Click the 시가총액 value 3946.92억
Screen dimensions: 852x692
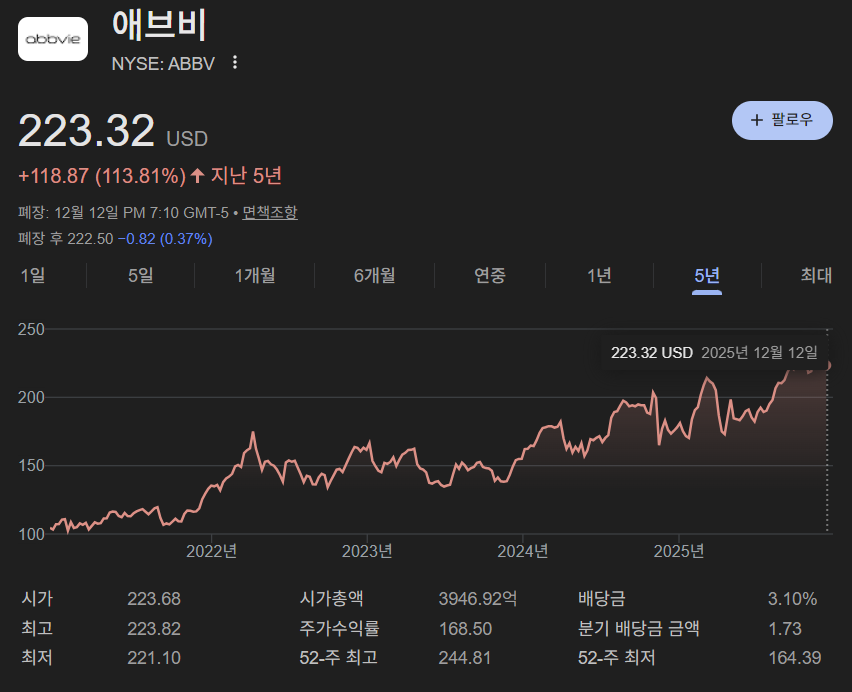click(478, 599)
